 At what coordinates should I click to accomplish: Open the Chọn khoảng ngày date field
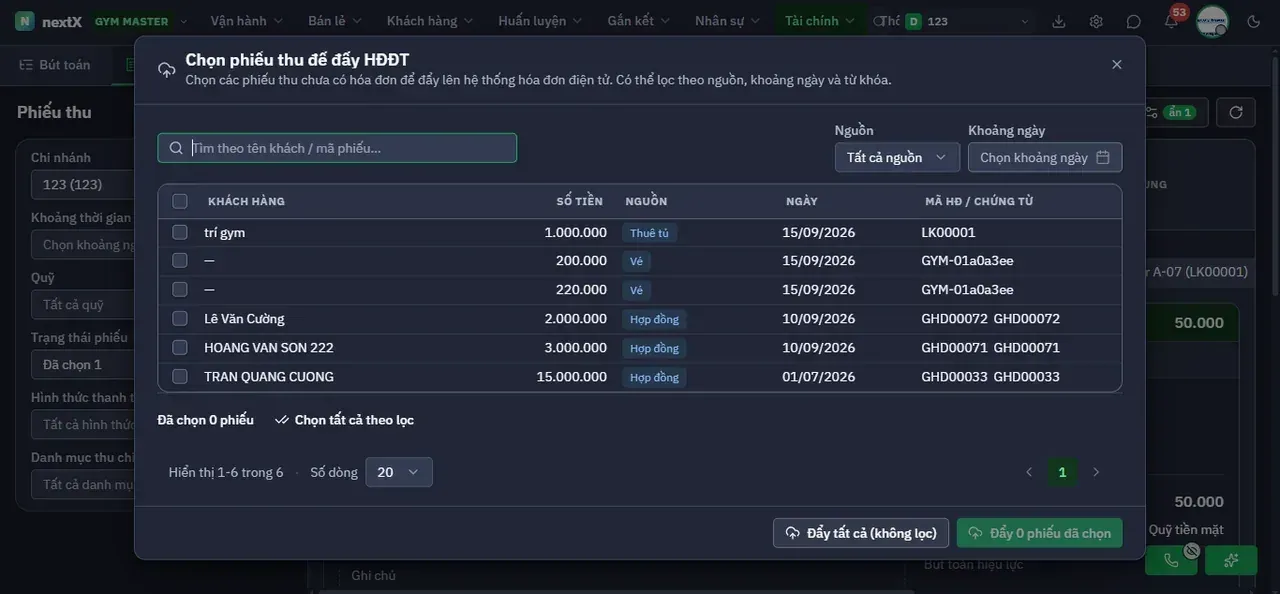(x=1045, y=157)
